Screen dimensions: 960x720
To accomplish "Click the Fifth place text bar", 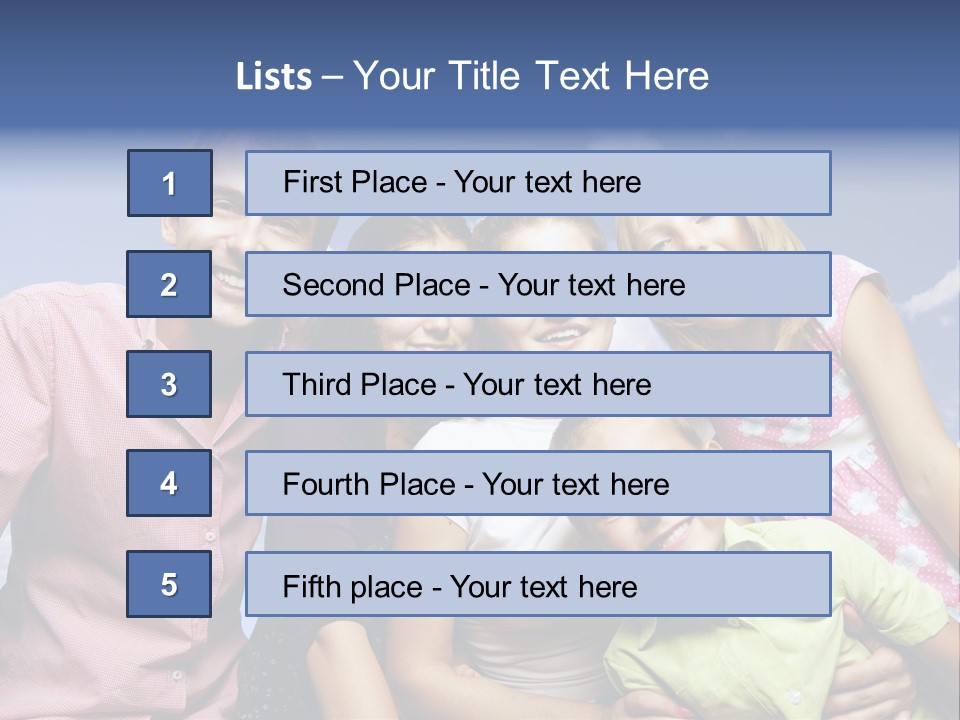I will (538, 584).
